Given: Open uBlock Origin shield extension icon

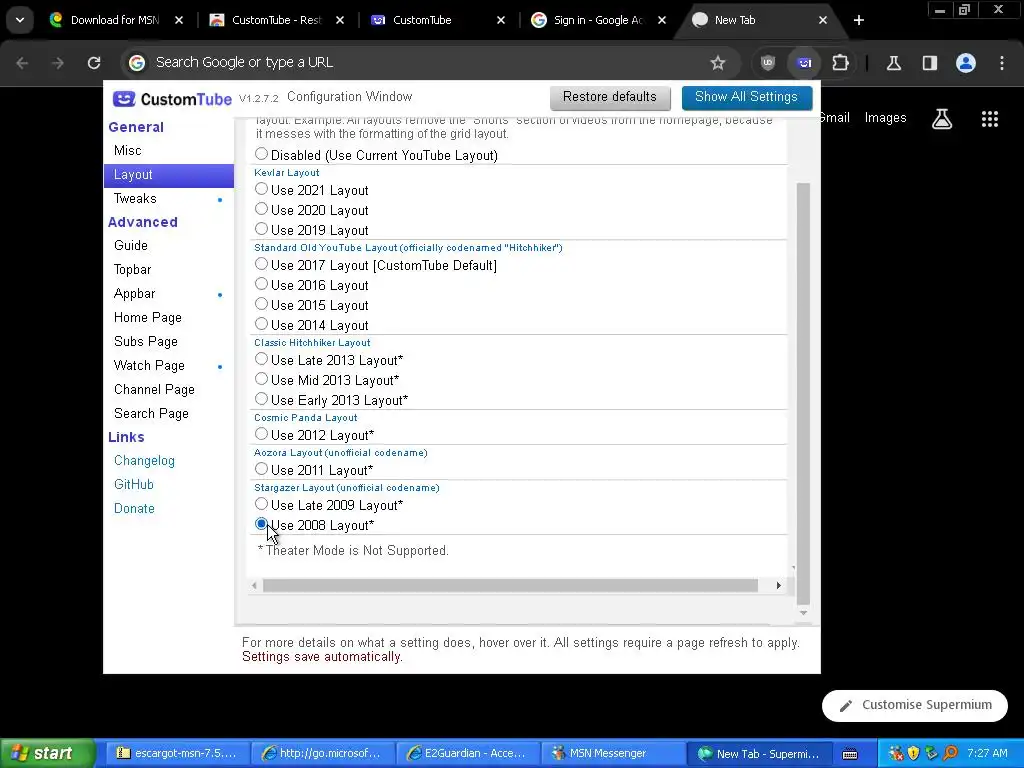Looking at the screenshot, I should (768, 63).
